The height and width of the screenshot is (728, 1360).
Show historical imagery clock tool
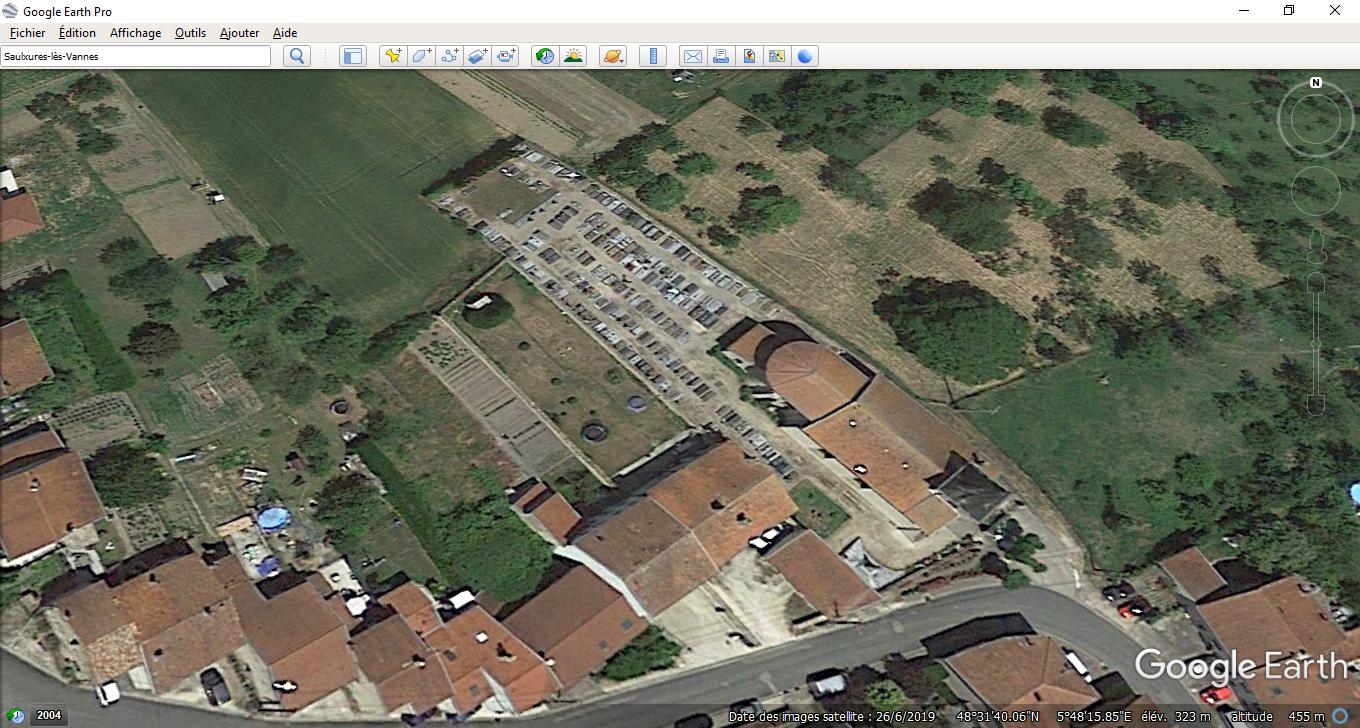(x=545, y=56)
